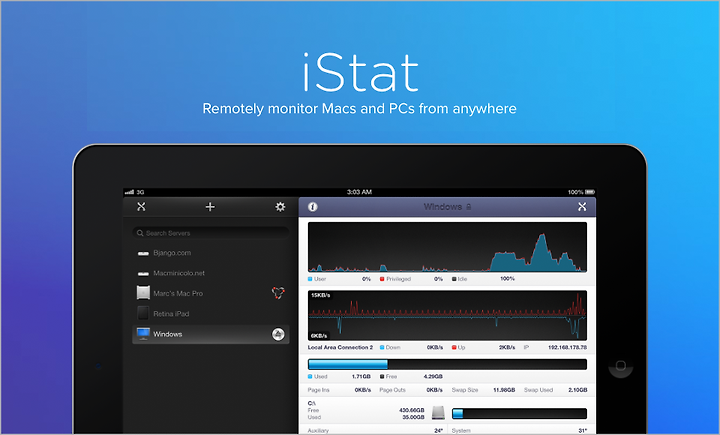The image size is (720, 435).
Task: Tap the lock icon beside Windows title
Action: coord(468,207)
